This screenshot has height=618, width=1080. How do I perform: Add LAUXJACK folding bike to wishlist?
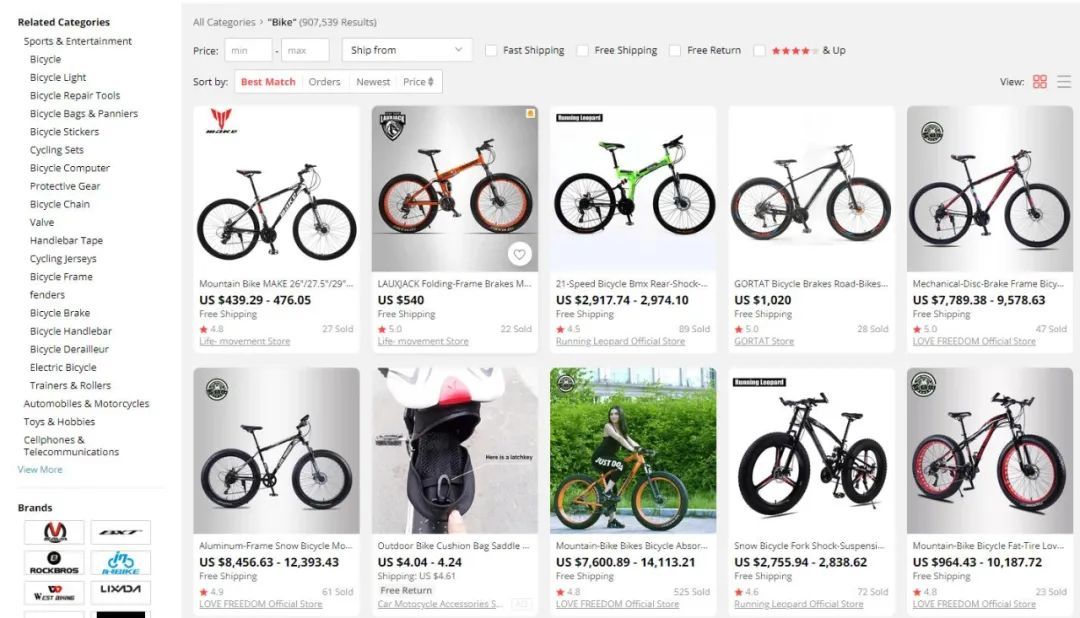519,255
